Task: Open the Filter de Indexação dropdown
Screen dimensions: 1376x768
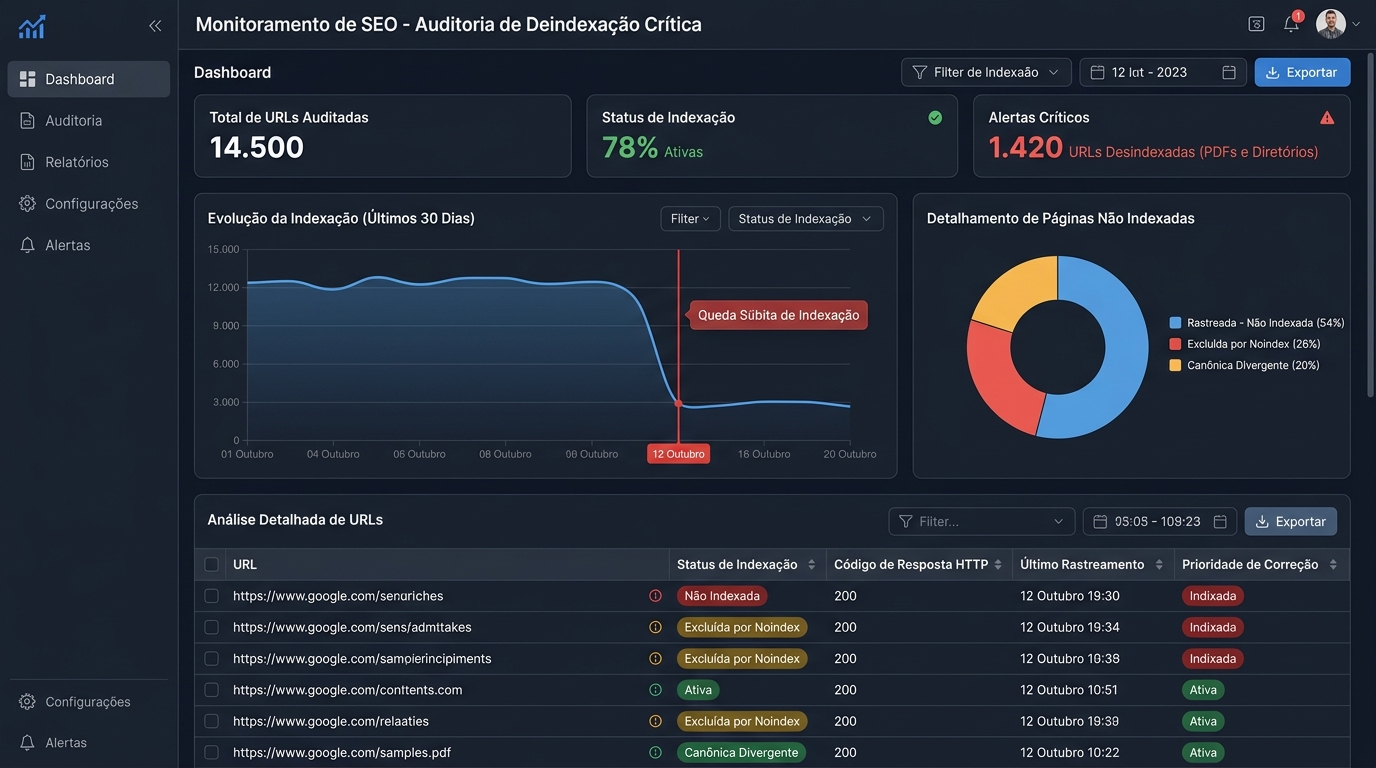Action: click(986, 72)
